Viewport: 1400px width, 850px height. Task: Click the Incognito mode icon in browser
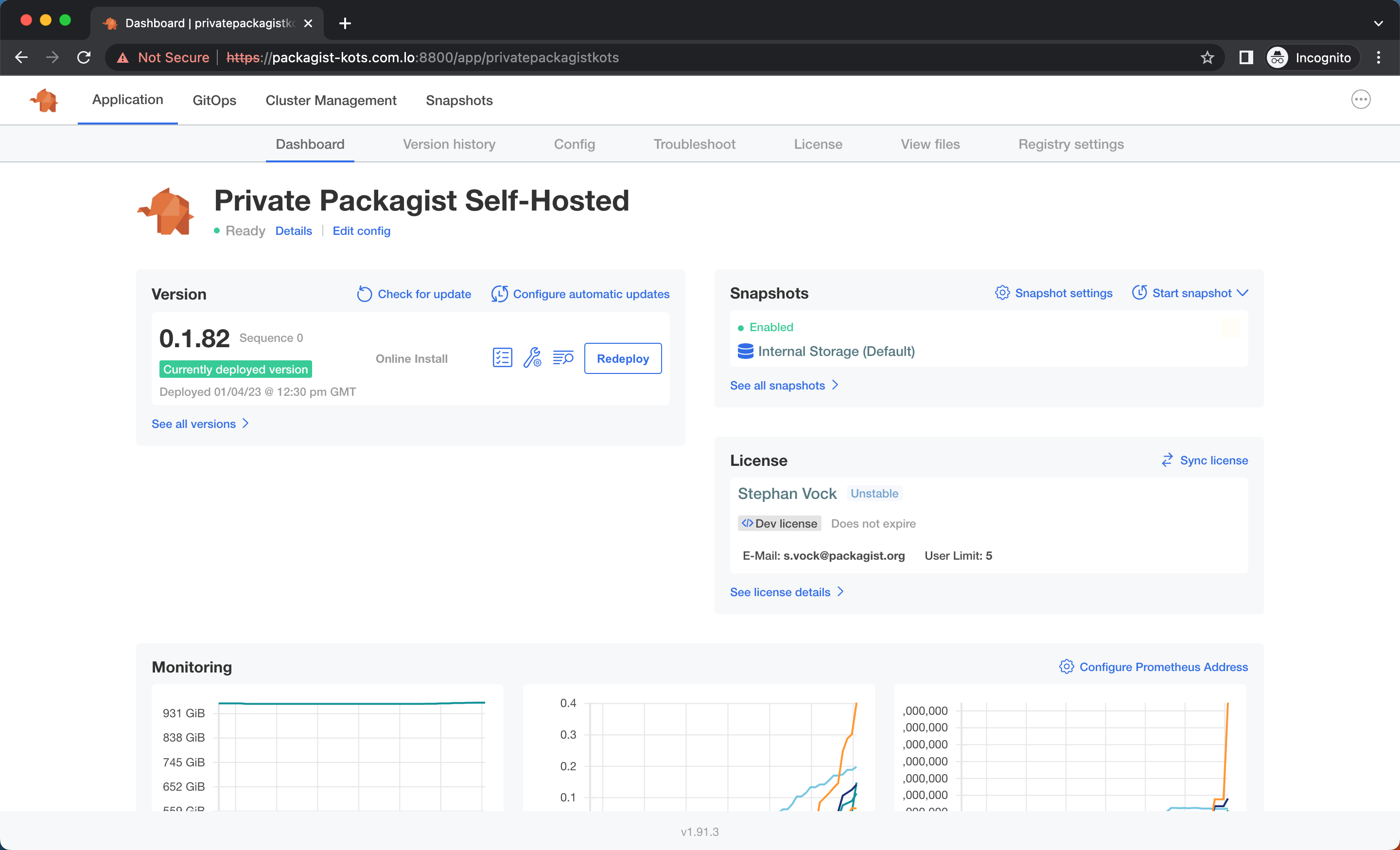pos(1278,57)
